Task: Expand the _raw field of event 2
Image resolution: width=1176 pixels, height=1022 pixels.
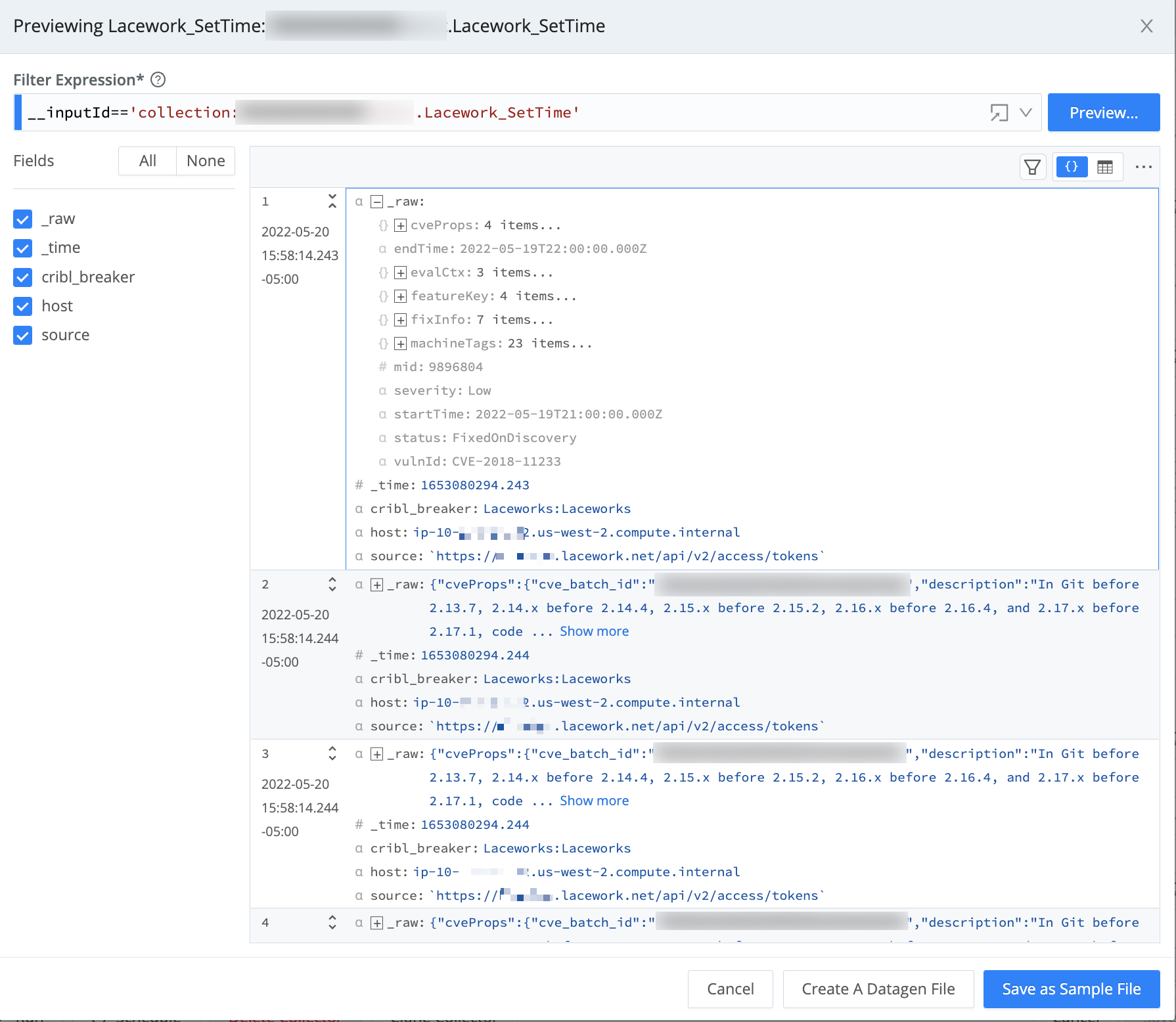Action: tap(376, 584)
